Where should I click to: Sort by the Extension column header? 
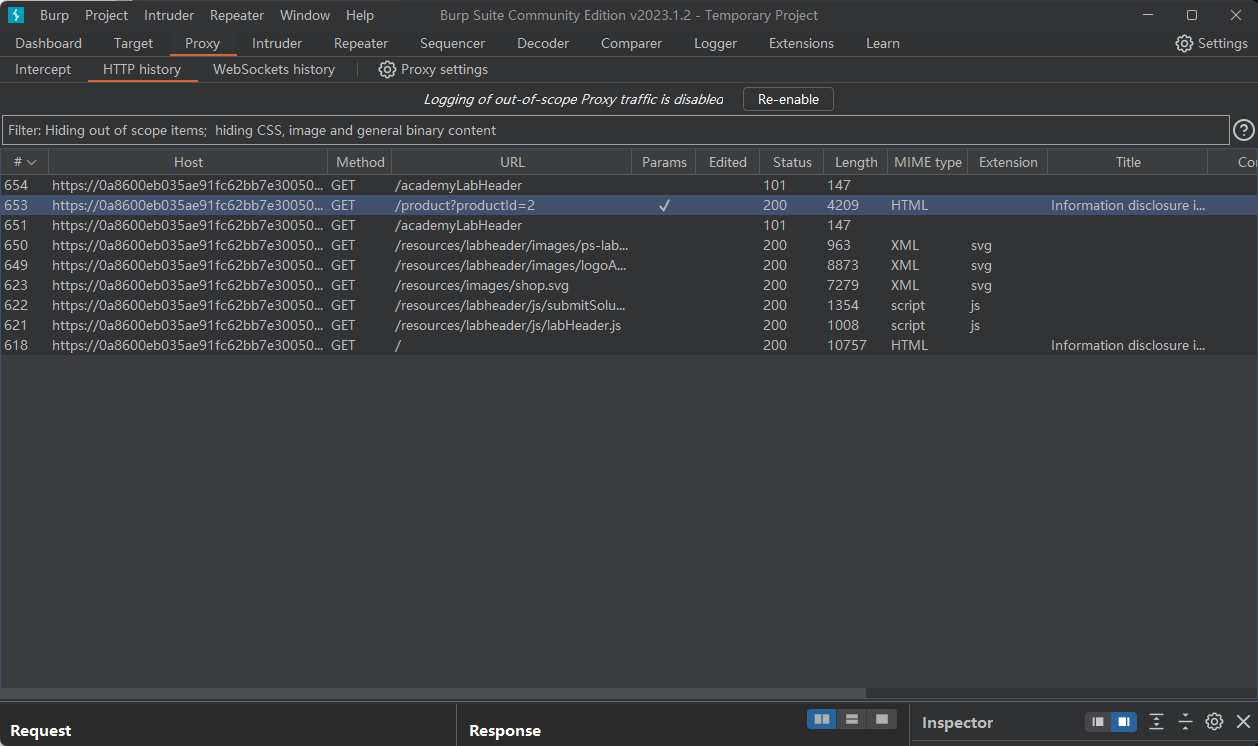(x=1008, y=162)
